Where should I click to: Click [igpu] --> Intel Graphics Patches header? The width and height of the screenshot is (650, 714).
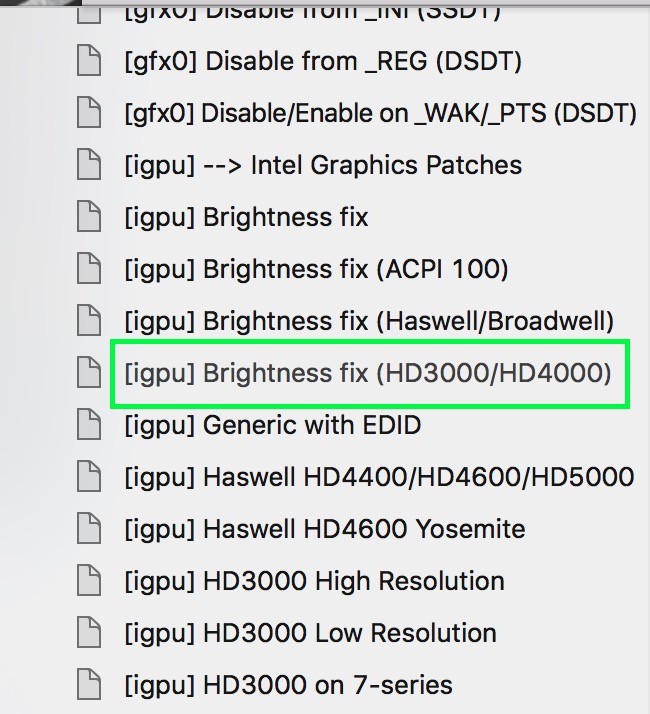coord(323,165)
